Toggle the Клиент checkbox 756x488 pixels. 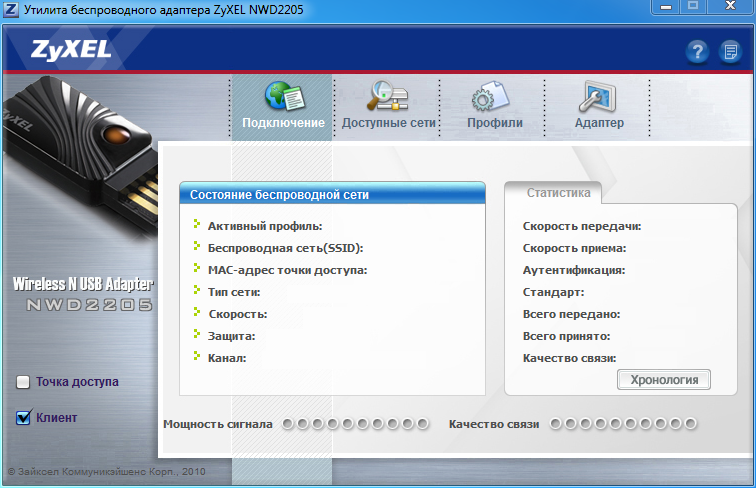click(x=24, y=417)
